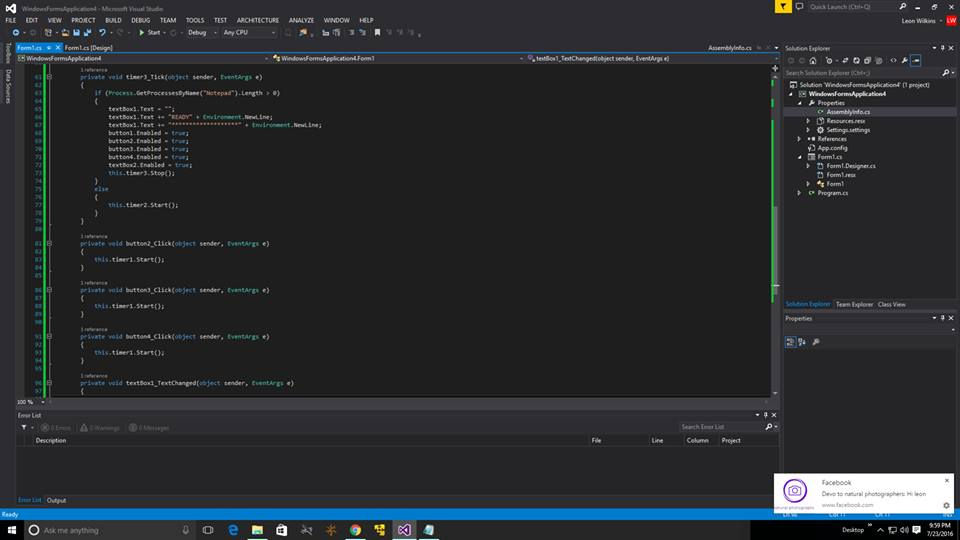Select AssemblyInfo.cs in Solution Explorer

848,112
